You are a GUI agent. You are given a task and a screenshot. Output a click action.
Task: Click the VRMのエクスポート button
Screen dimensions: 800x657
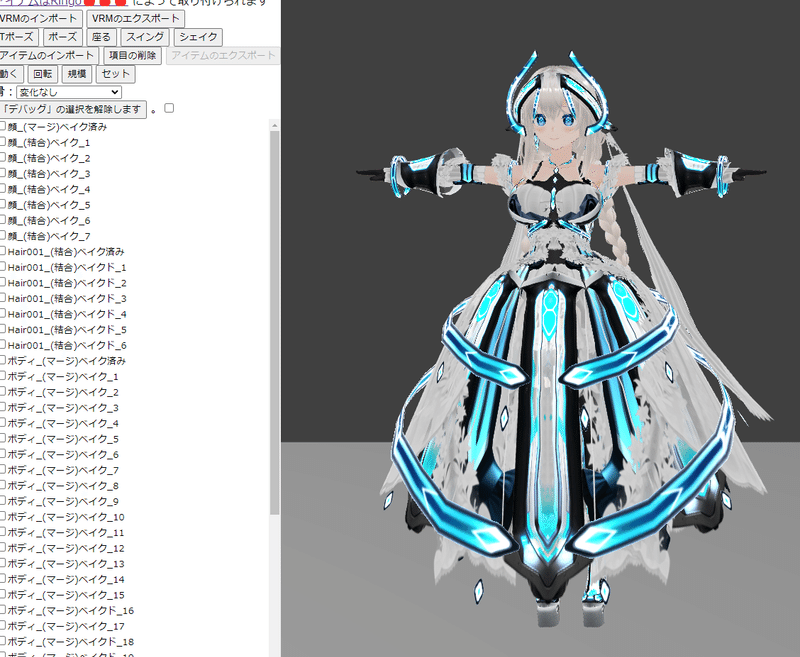[136, 19]
